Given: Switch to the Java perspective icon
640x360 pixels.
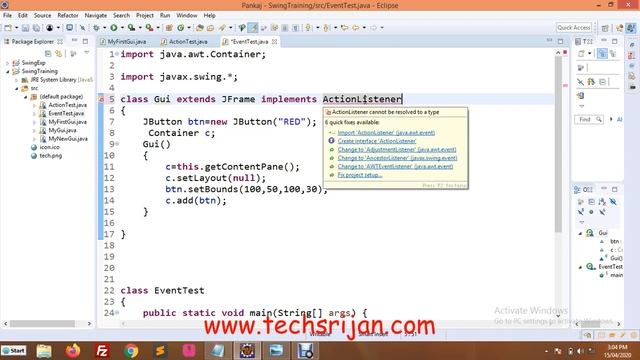Looking at the screenshot, I should (631, 28).
